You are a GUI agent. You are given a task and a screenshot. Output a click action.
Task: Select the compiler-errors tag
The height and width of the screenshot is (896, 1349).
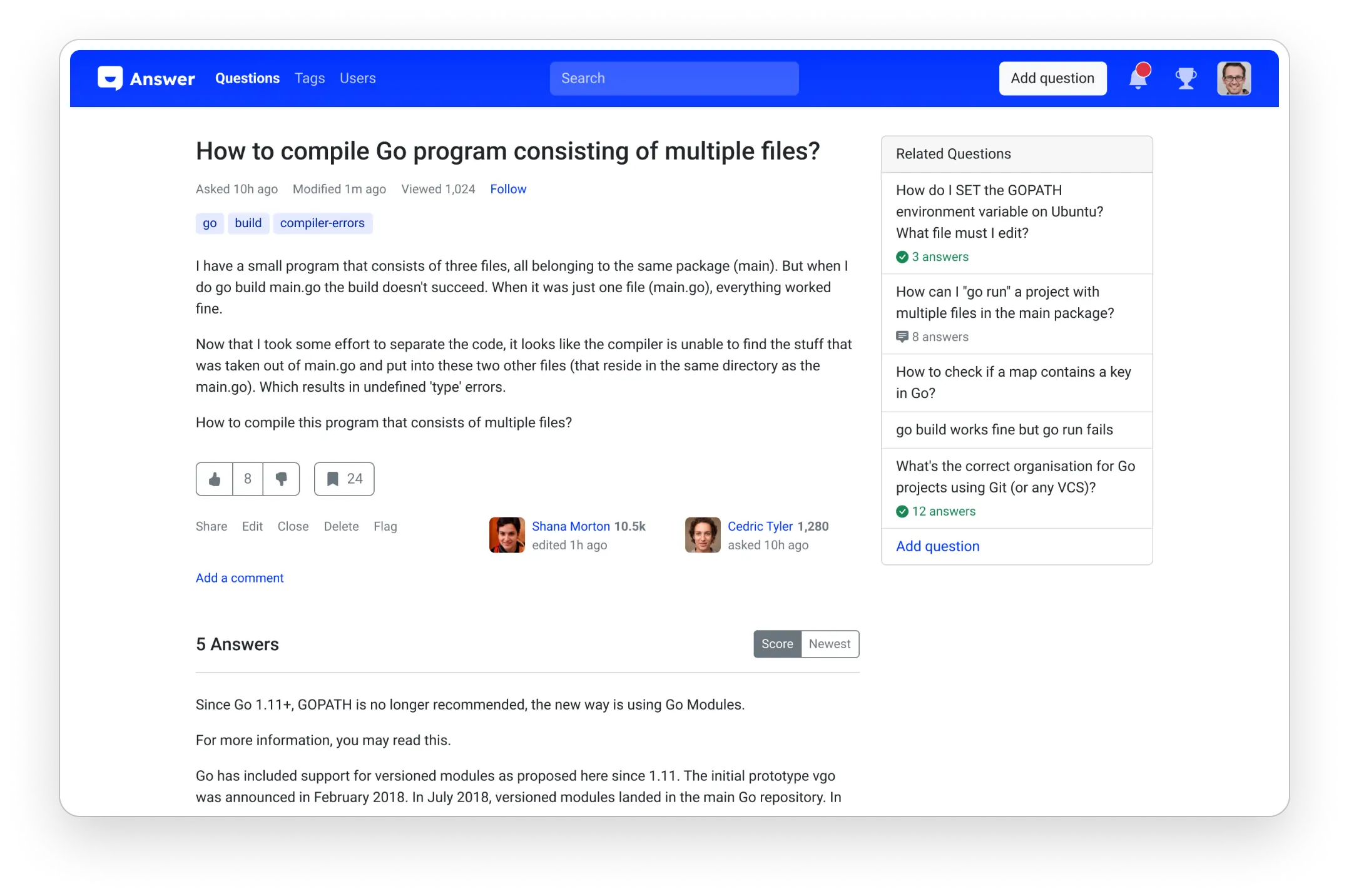tap(322, 223)
